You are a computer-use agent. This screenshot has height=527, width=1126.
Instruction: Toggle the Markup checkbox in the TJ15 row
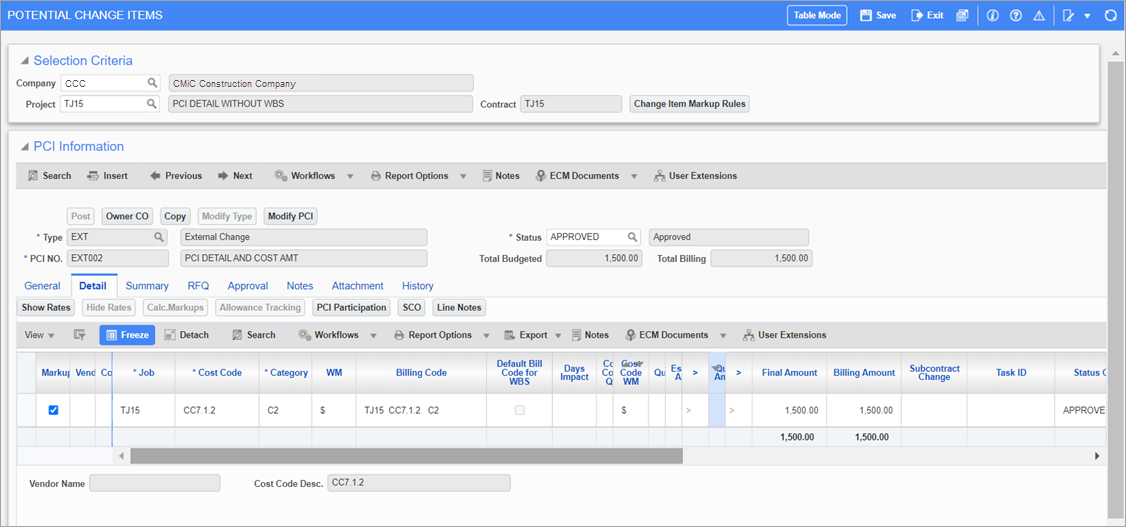pyautogui.click(x=53, y=410)
